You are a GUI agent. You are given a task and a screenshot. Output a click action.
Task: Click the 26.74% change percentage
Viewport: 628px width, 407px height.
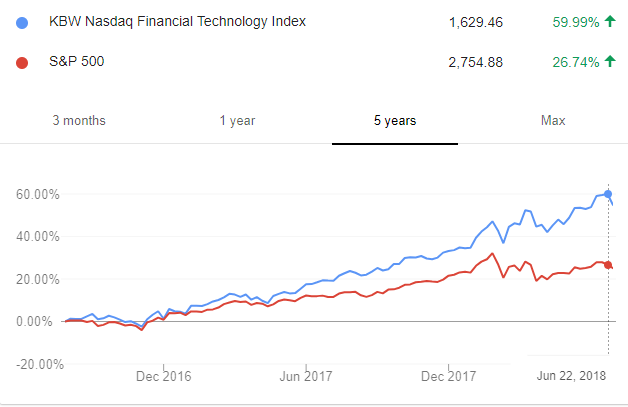(x=576, y=62)
